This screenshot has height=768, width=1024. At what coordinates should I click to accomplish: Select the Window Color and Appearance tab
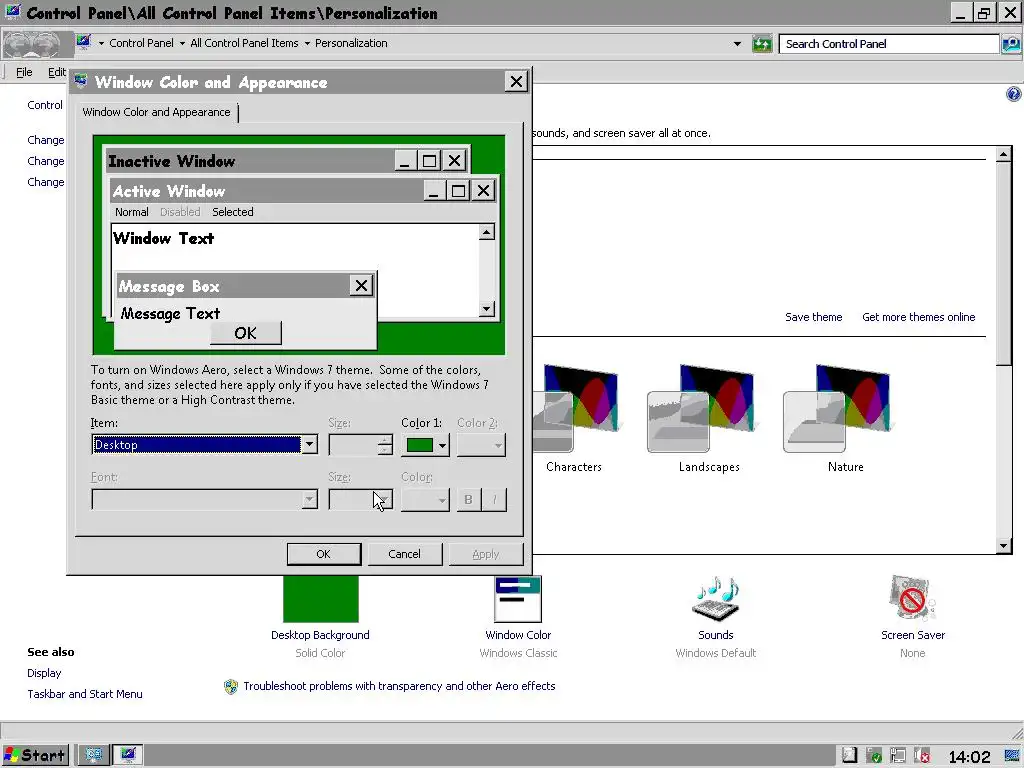pyautogui.click(x=157, y=112)
